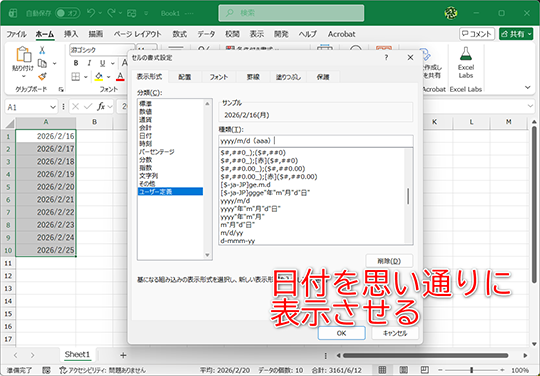Toggle Bold formatting

(x=76, y=63)
